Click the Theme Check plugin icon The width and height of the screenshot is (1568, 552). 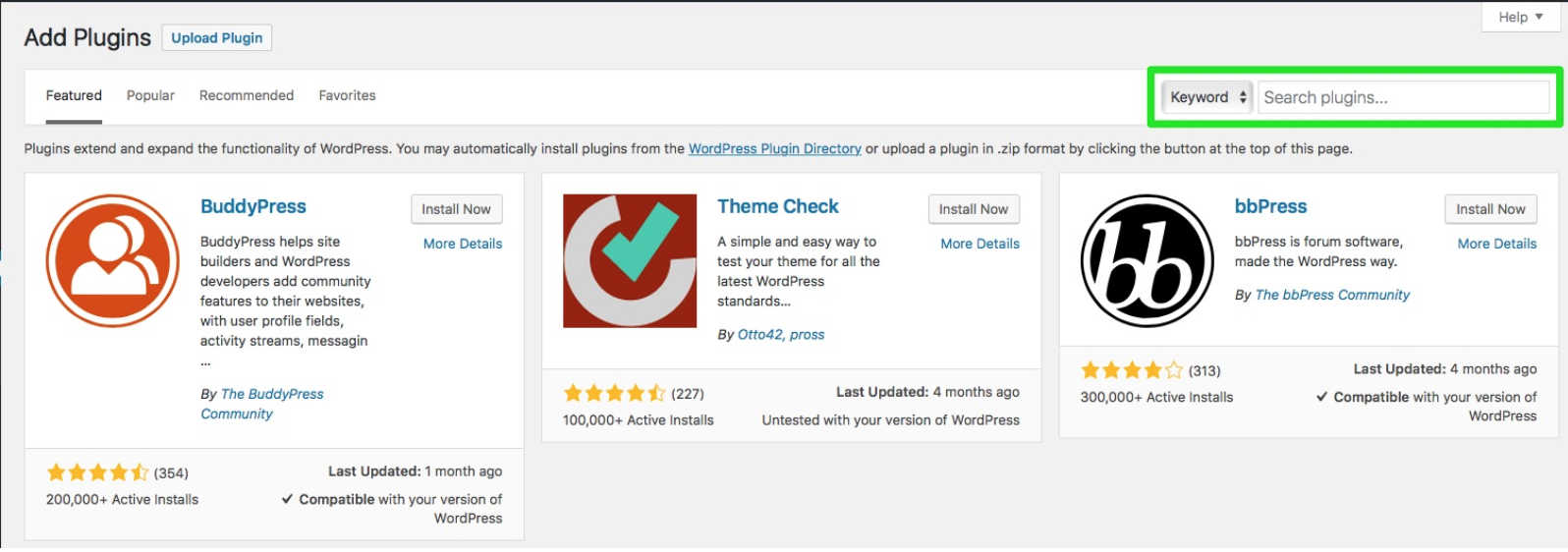630,260
